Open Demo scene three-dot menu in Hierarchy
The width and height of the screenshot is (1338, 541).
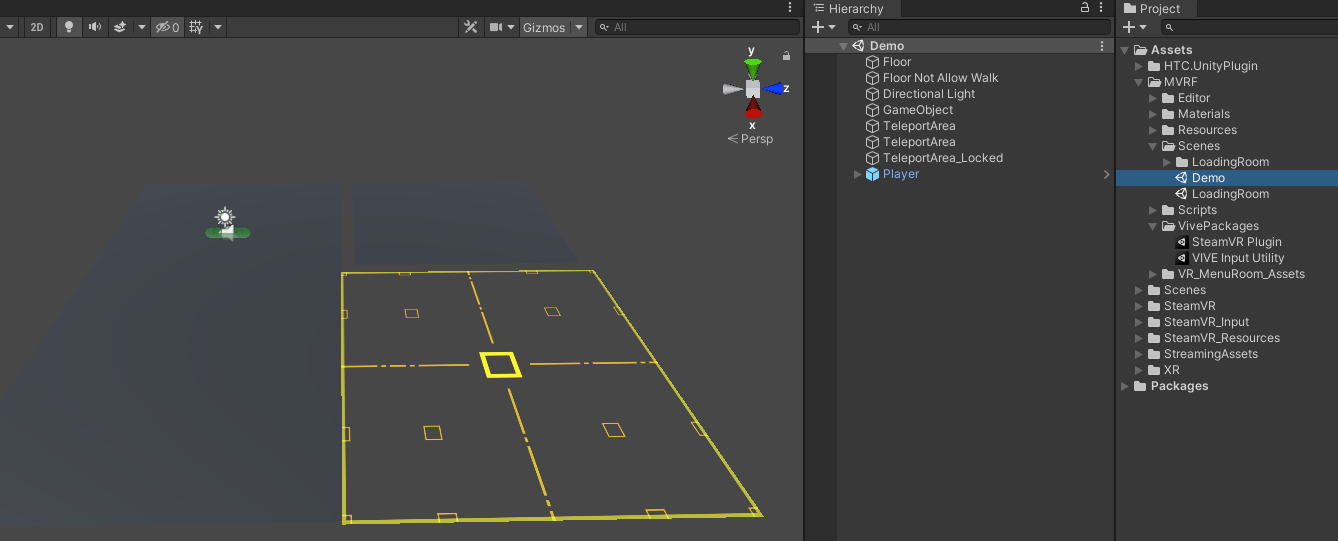click(x=1102, y=46)
